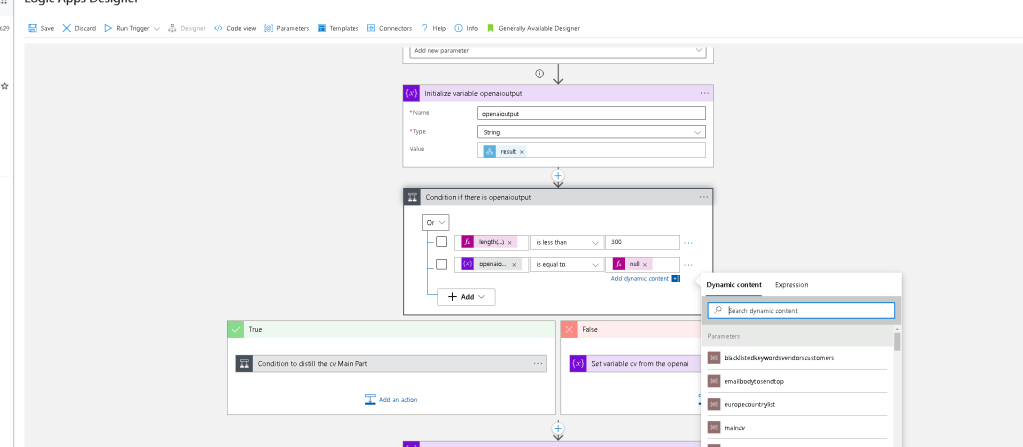Insert step with plus below Initialize variable
1023x447 pixels.
tap(558, 176)
